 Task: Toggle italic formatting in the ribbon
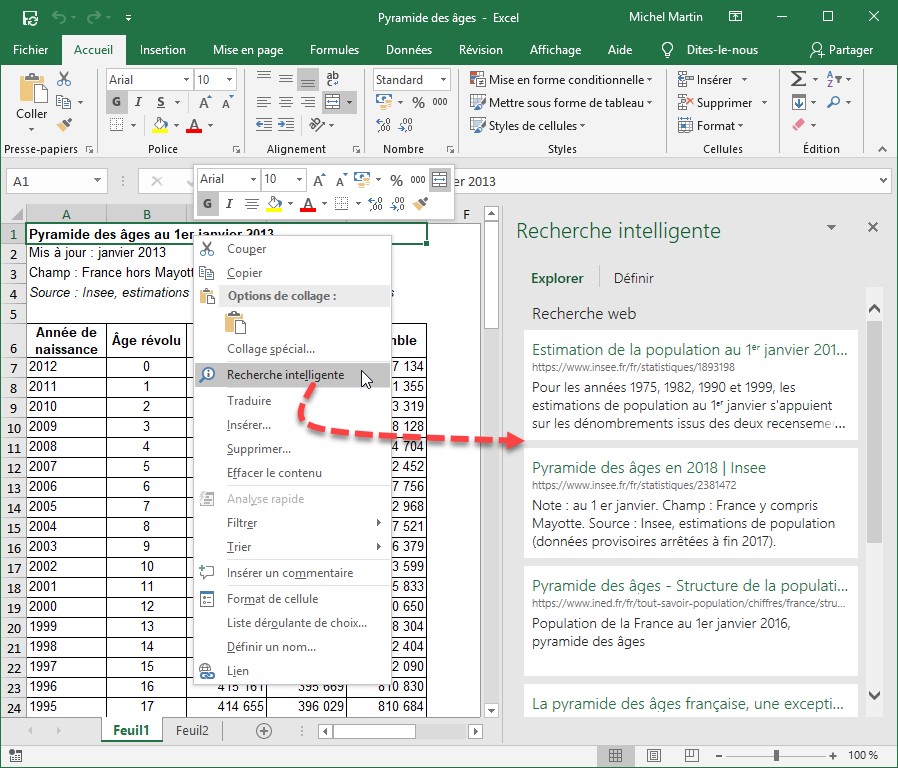pos(138,102)
